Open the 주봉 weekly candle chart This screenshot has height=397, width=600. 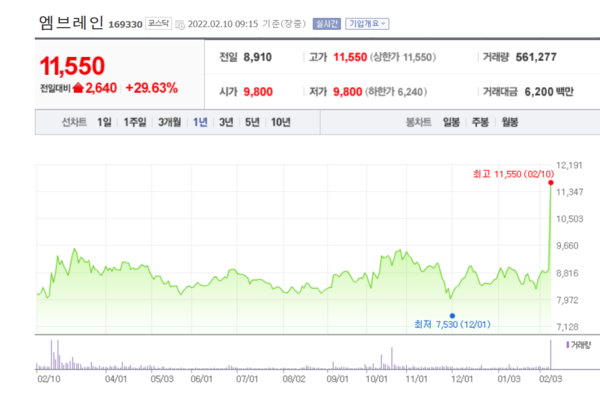(480, 122)
